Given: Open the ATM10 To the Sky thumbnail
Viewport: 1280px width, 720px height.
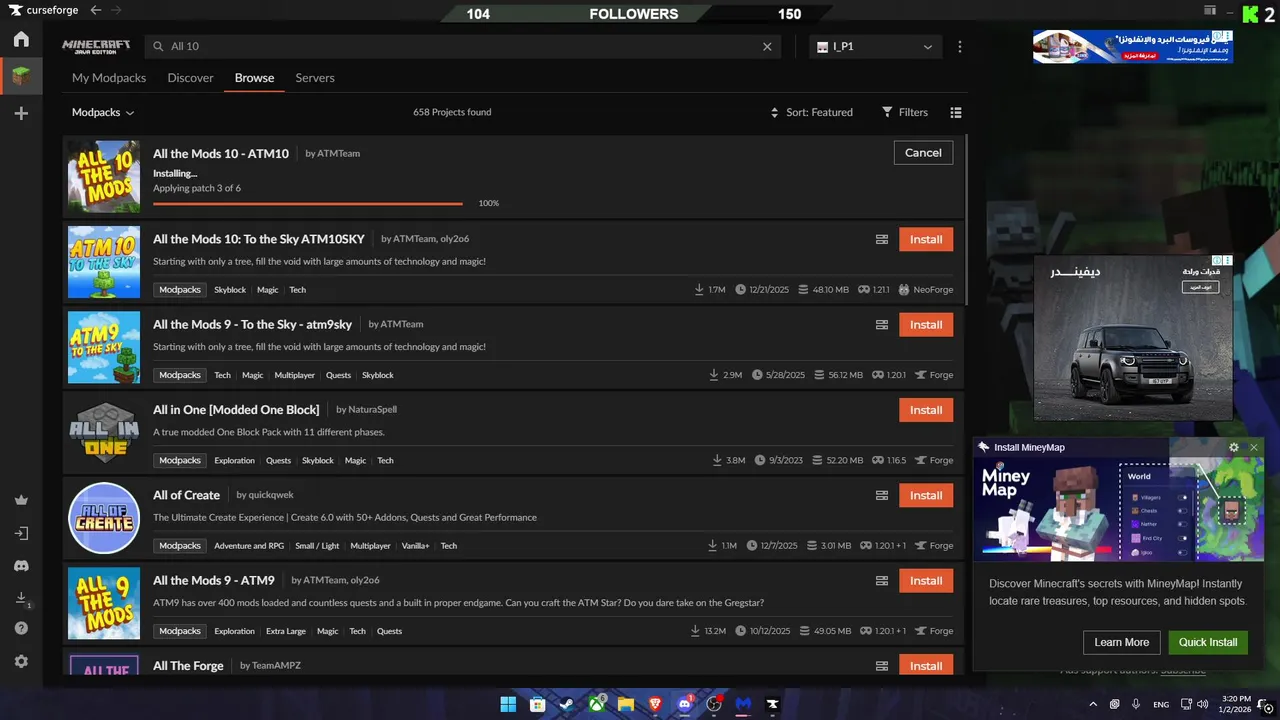Looking at the screenshot, I should pyautogui.click(x=104, y=262).
